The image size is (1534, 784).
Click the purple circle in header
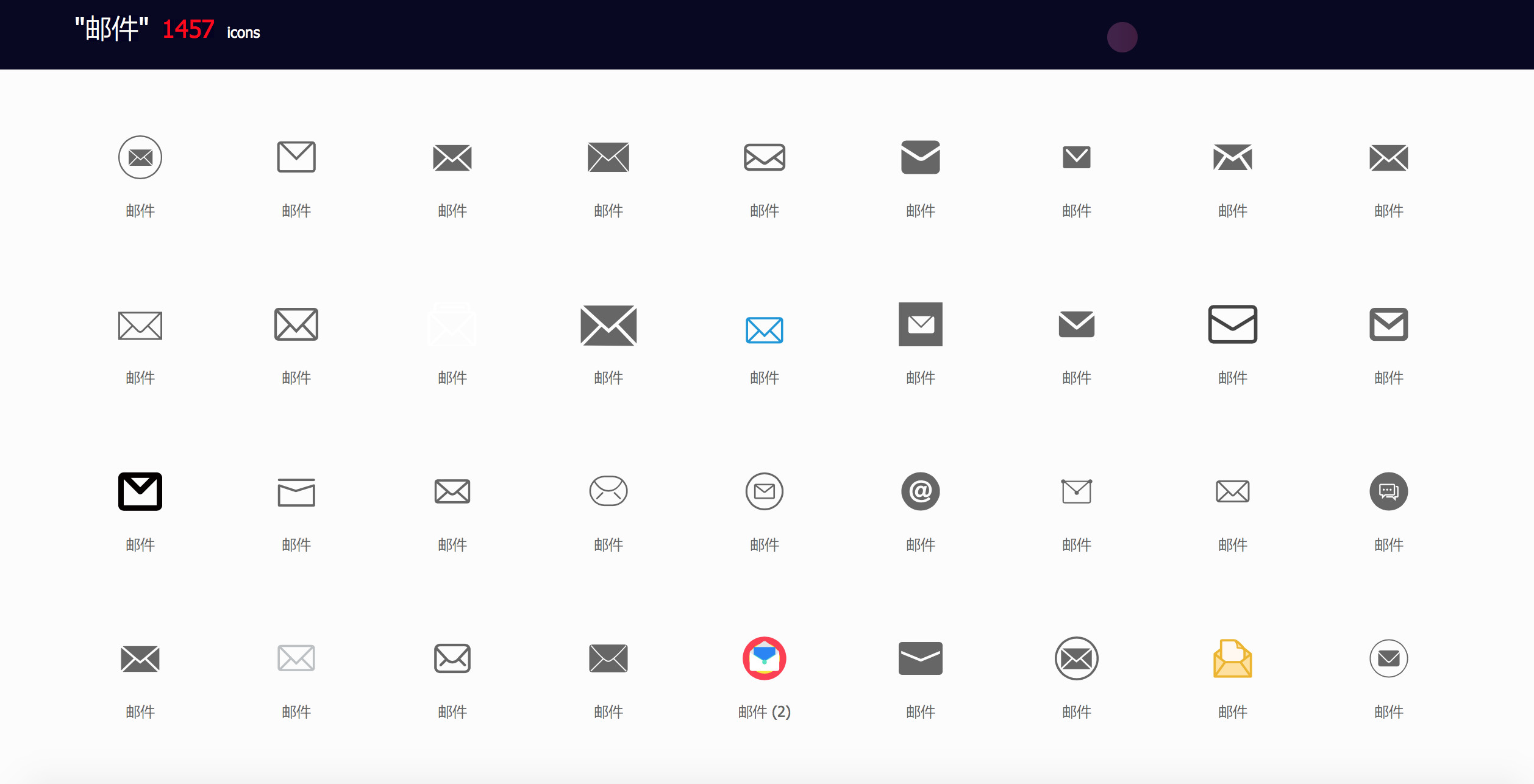1122,37
